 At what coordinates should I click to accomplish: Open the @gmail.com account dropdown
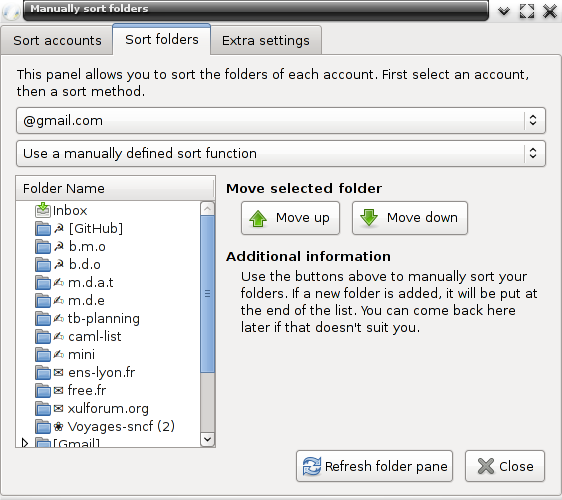point(281,120)
